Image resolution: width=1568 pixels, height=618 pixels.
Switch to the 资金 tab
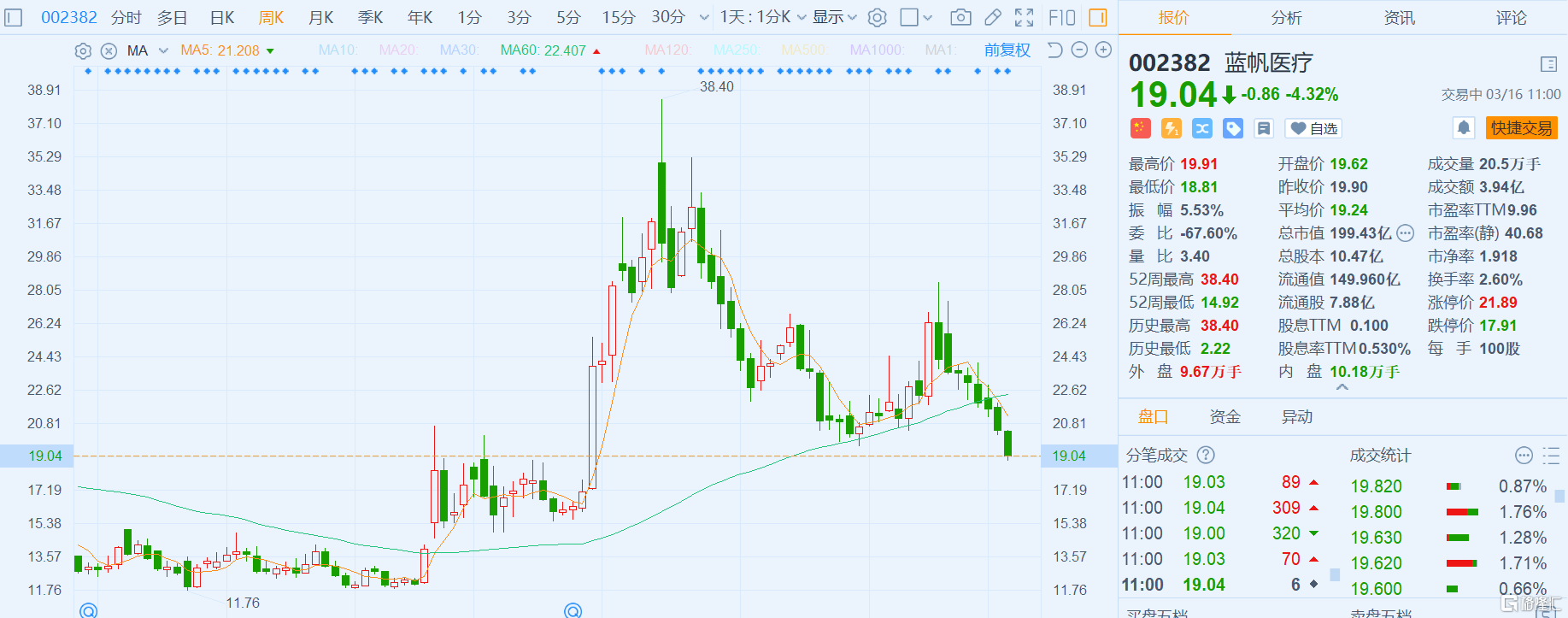pos(1225,416)
